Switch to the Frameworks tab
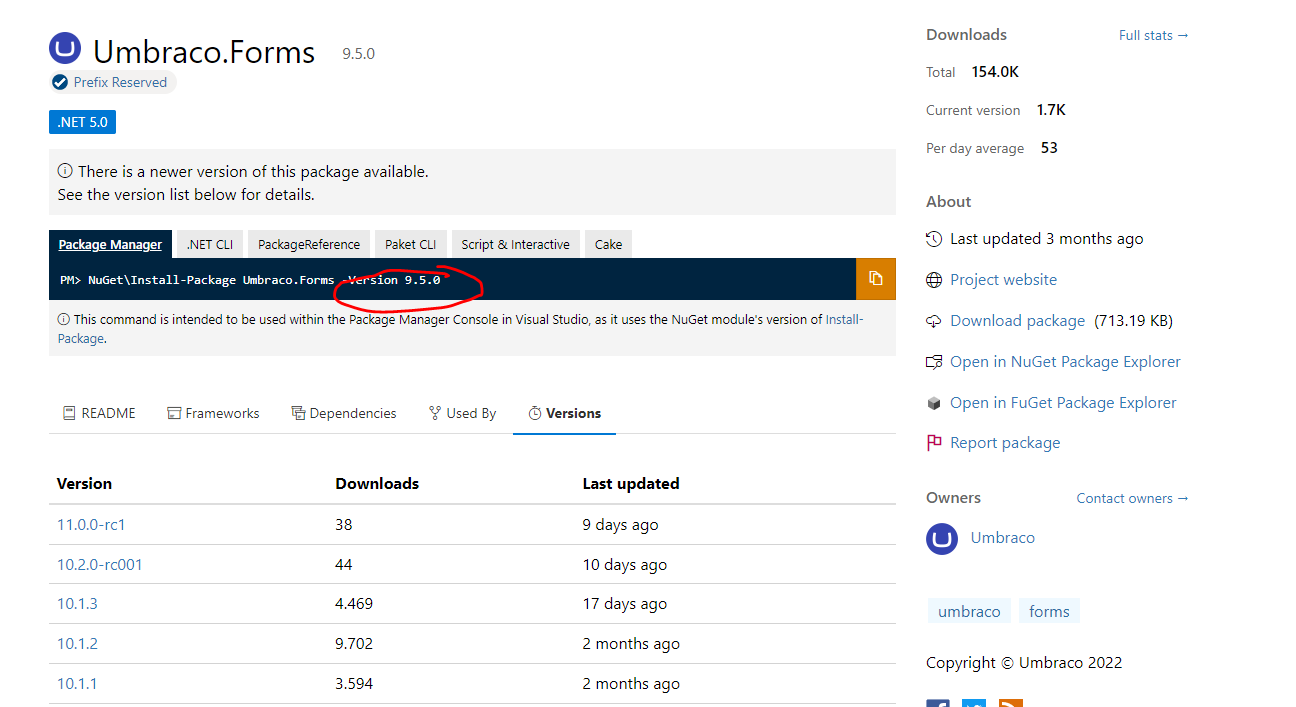Viewport: 1296px width, 707px height. [213, 413]
